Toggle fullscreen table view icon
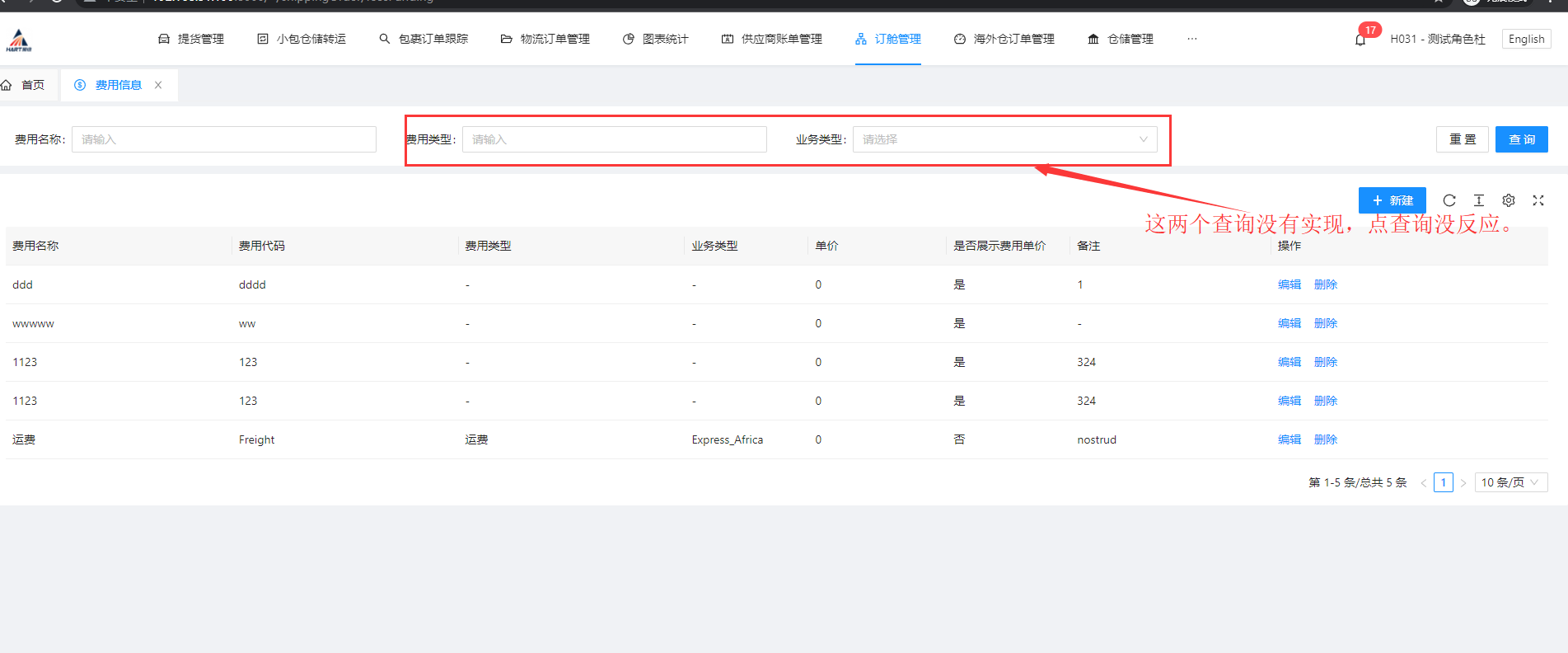The image size is (1568, 653). tap(1538, 200)
